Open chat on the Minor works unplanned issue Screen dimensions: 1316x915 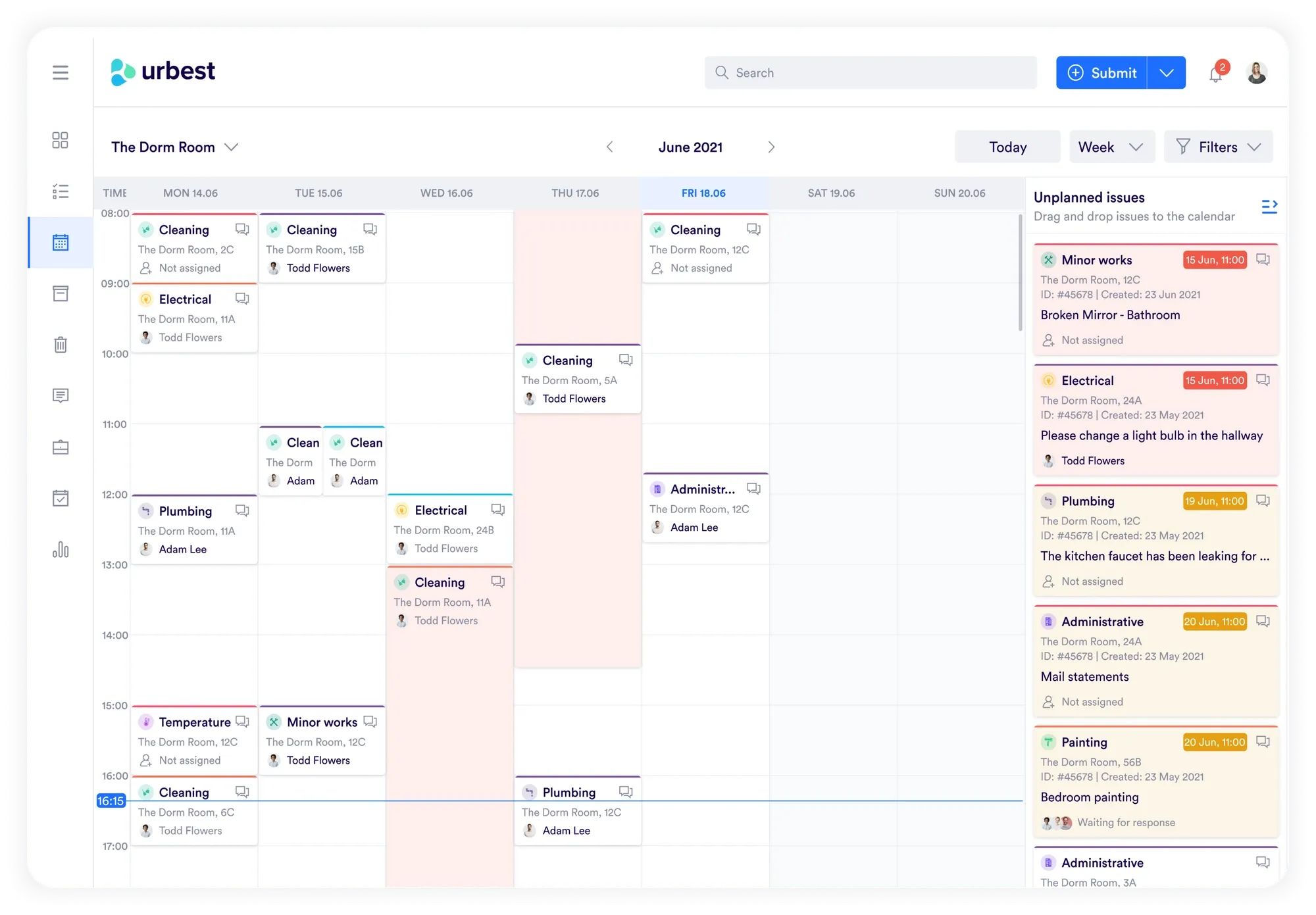coord(1263,260)
